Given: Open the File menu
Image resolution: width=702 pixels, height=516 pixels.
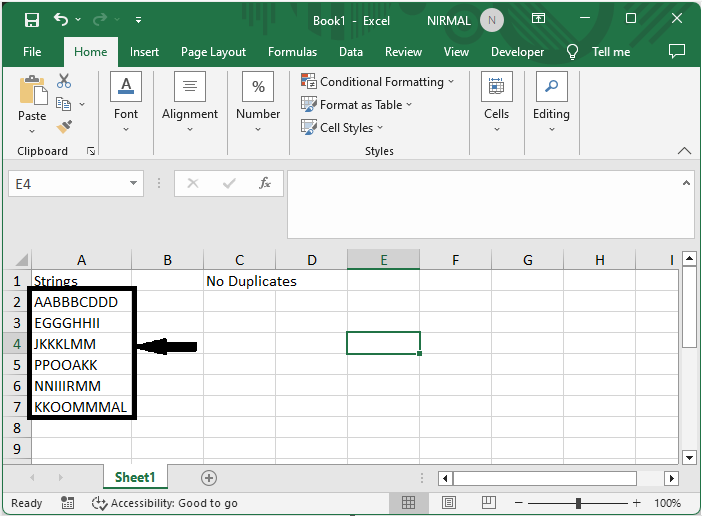Looking at the screenshot, I should 32,52.
